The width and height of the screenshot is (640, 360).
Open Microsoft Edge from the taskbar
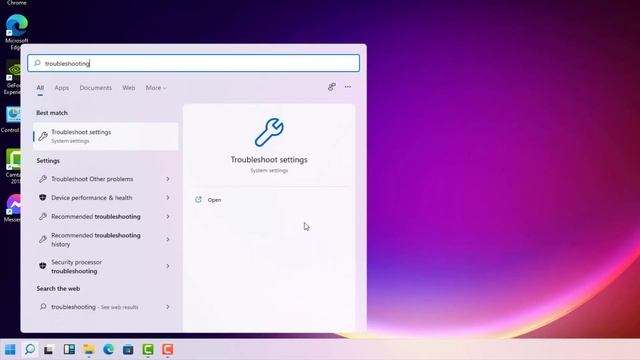tap(109, 349)
